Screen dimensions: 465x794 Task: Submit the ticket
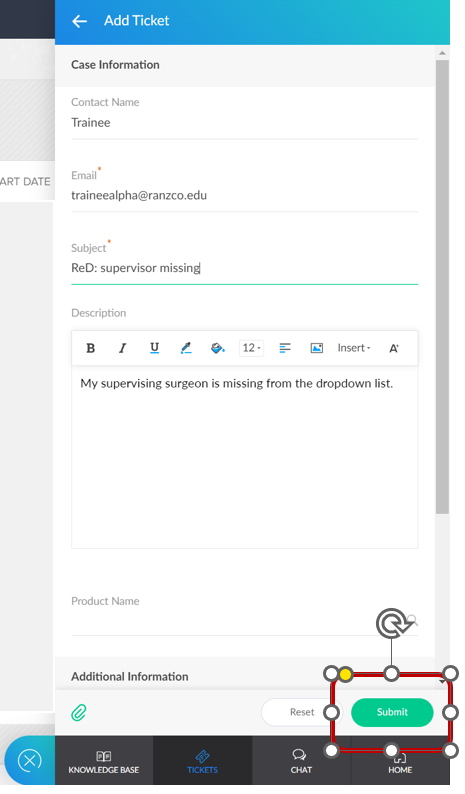pos(392,712)
